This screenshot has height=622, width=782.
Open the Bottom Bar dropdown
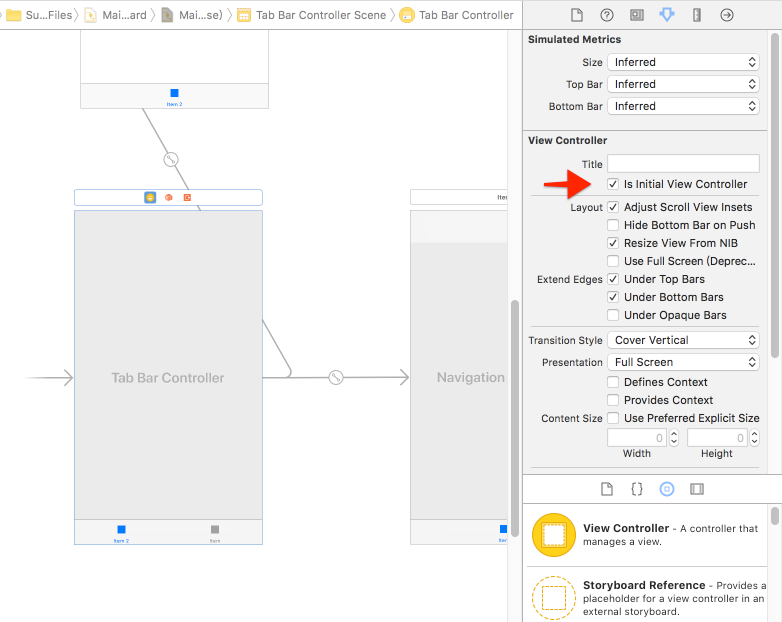(683, 106)
